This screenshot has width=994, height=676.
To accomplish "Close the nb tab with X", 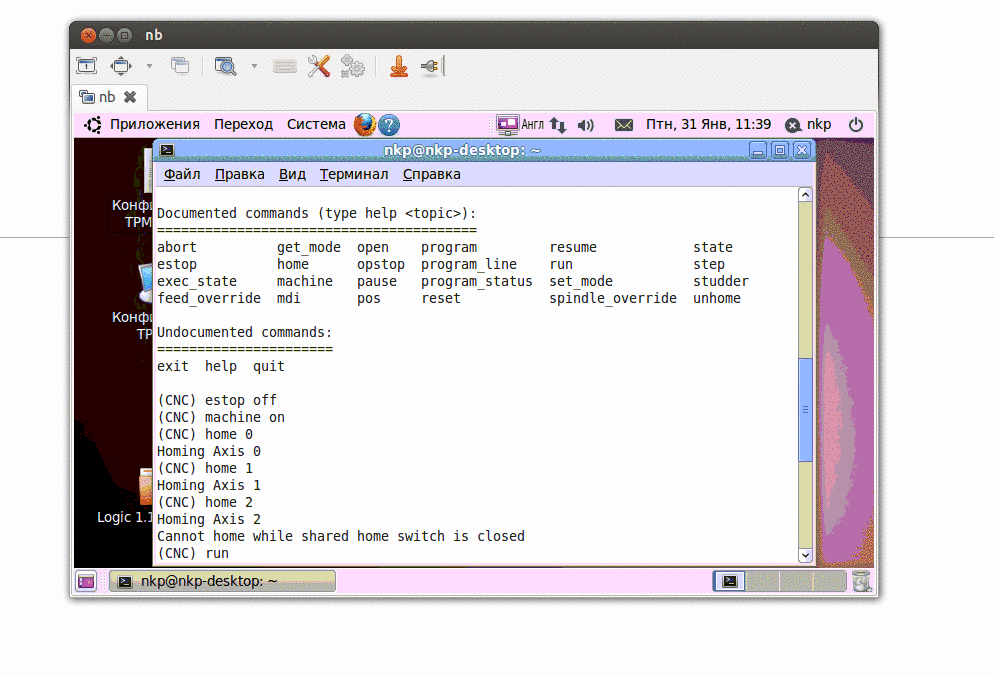I will click(x=130, y=97).
